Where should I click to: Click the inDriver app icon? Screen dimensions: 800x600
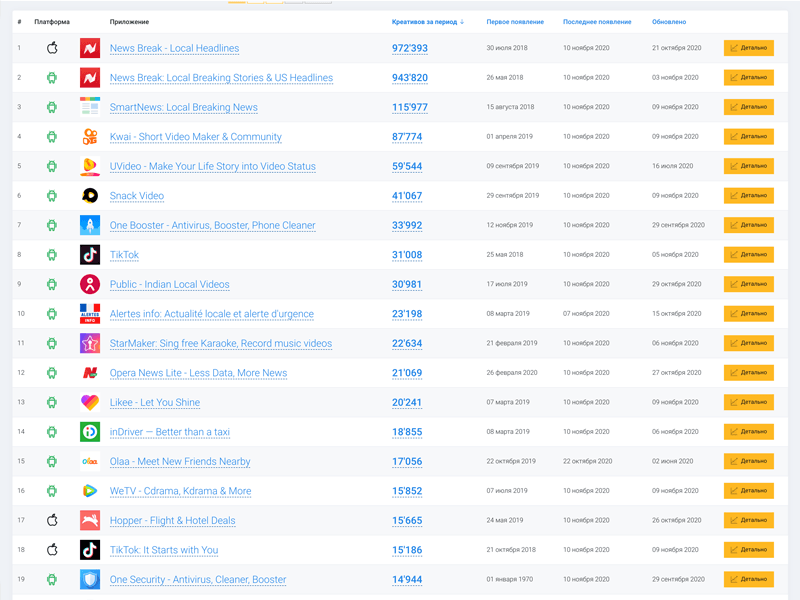[90, 432]
